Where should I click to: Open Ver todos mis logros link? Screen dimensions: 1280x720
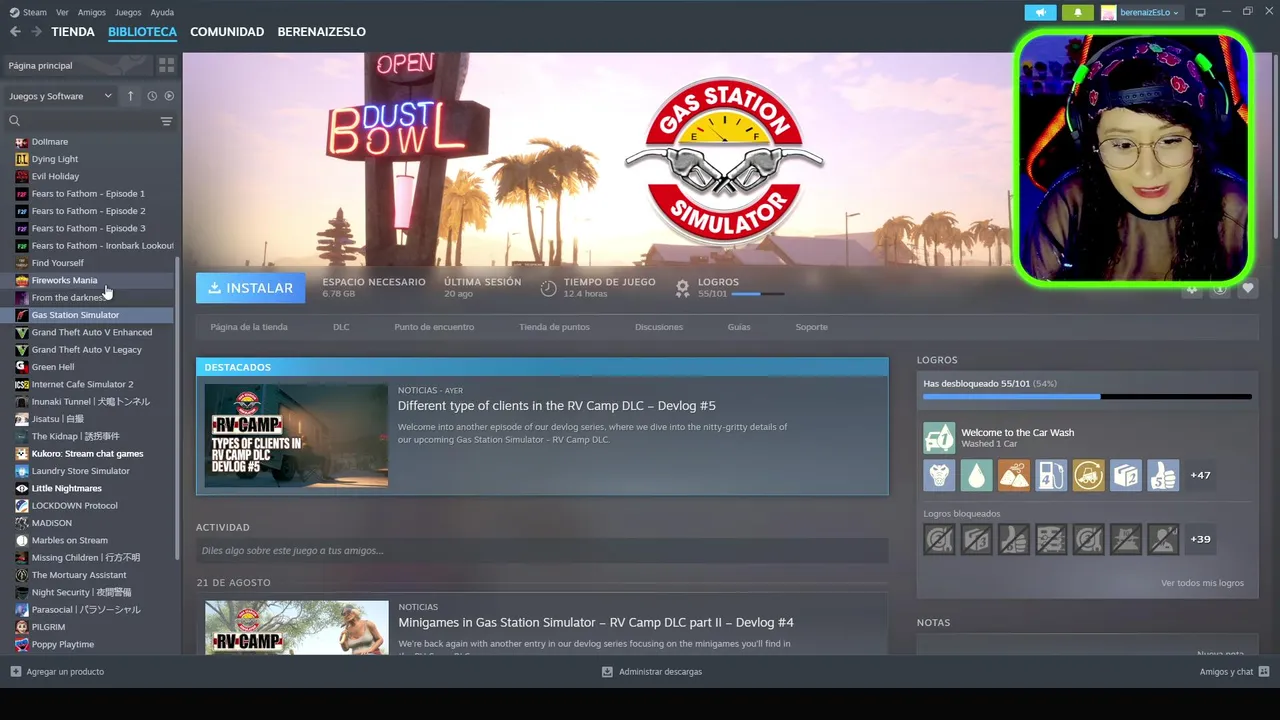[1202, 583]
